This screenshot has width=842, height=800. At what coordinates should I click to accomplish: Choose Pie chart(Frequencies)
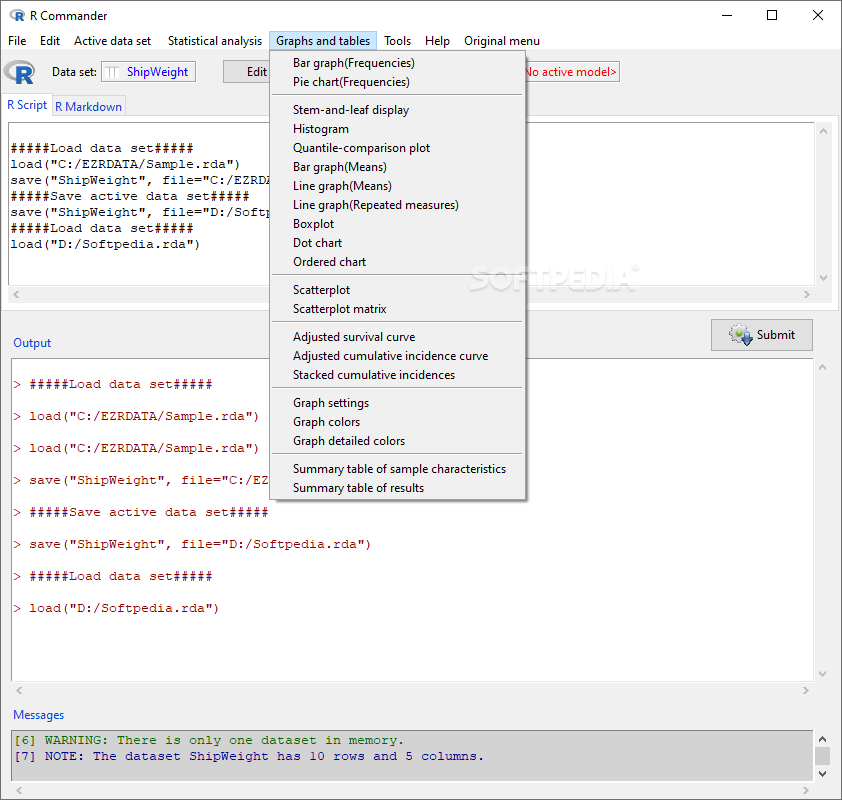pos(397,82)
